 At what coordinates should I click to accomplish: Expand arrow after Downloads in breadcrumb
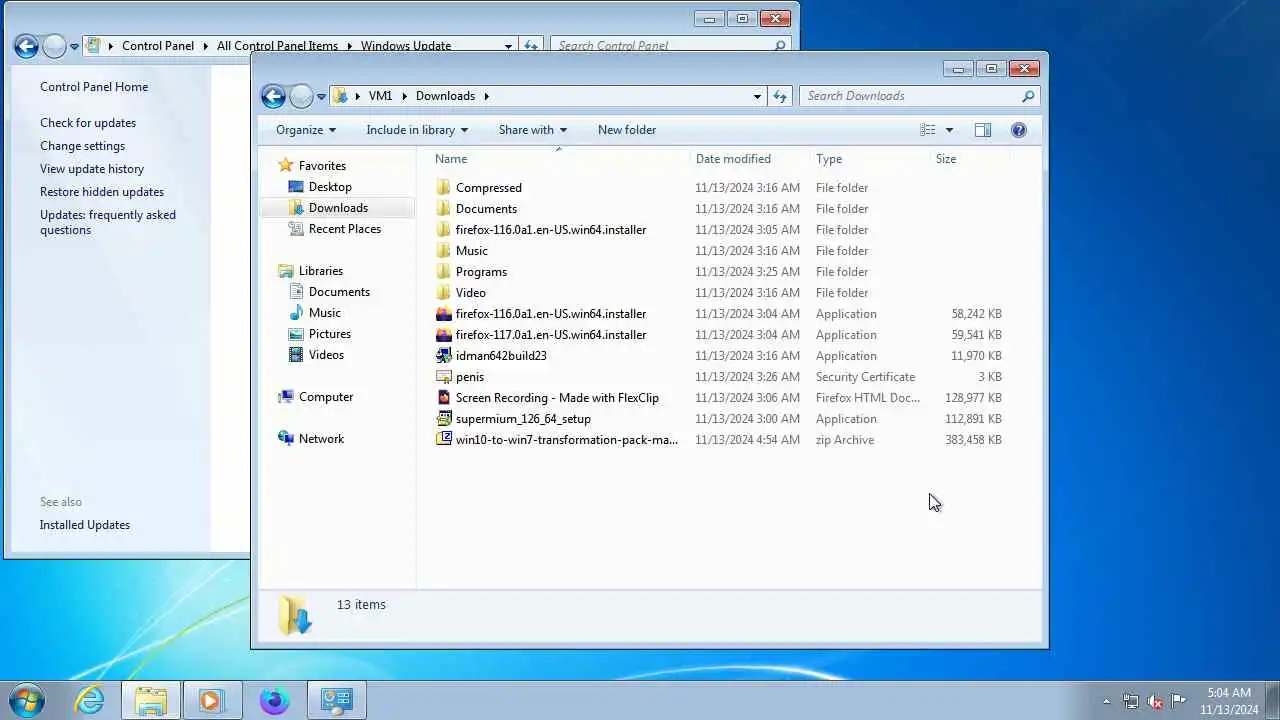pos(487,96)
